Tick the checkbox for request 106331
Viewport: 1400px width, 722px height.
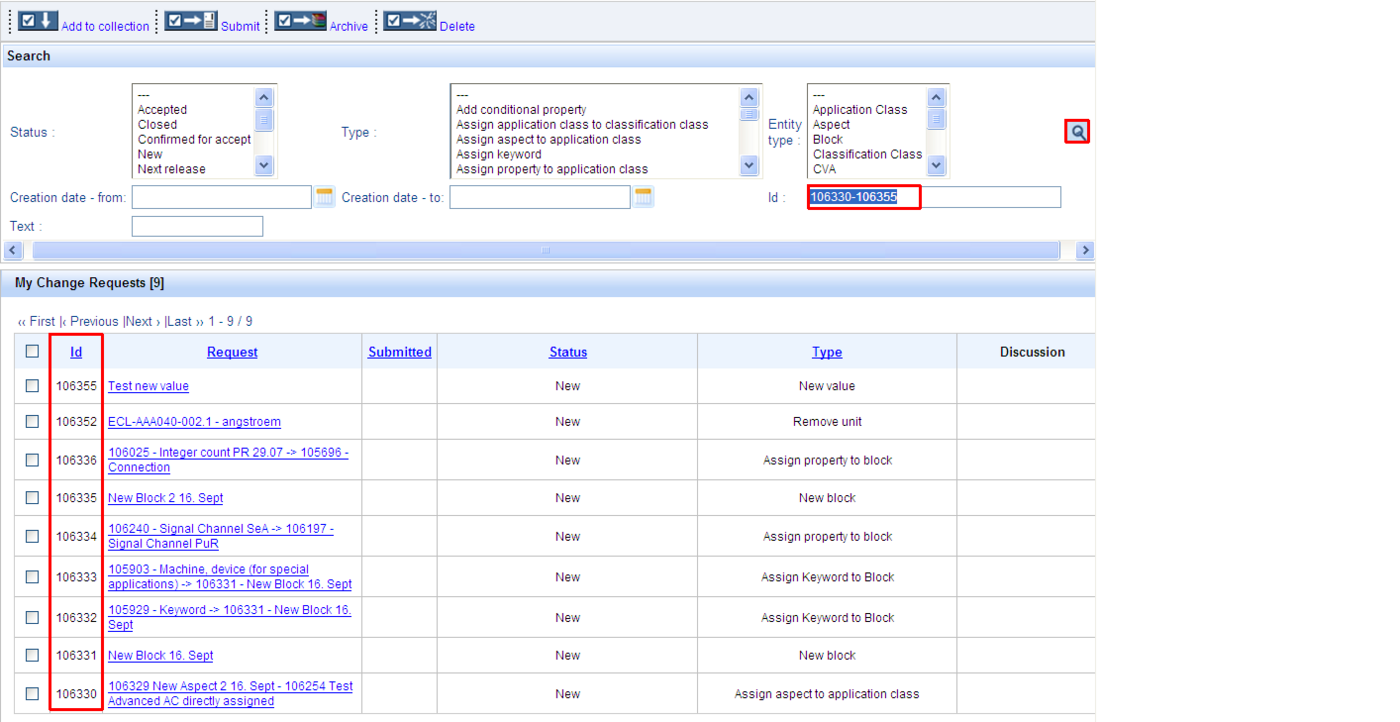tap(32, 656)
